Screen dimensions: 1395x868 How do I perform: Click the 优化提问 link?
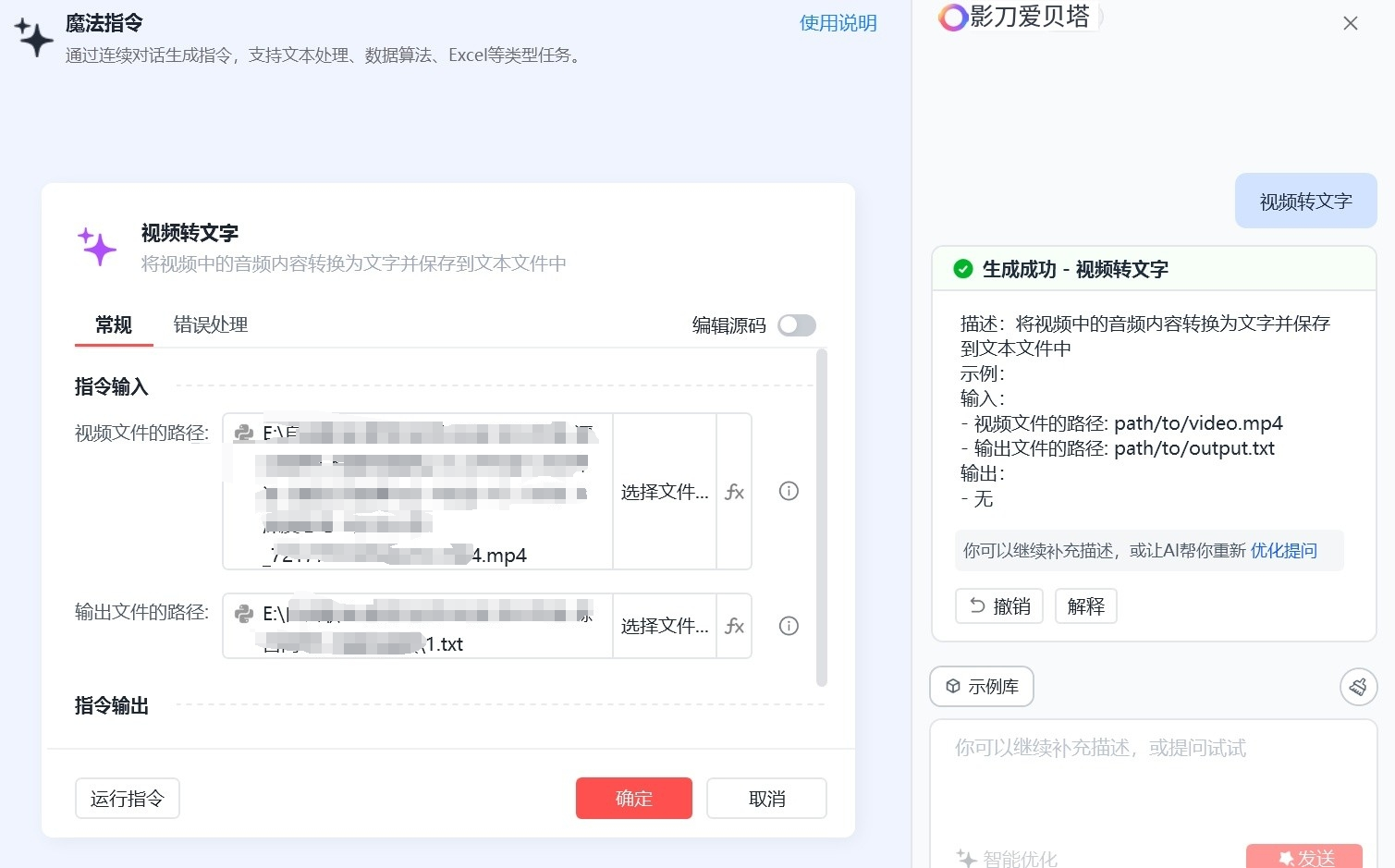1284,551
